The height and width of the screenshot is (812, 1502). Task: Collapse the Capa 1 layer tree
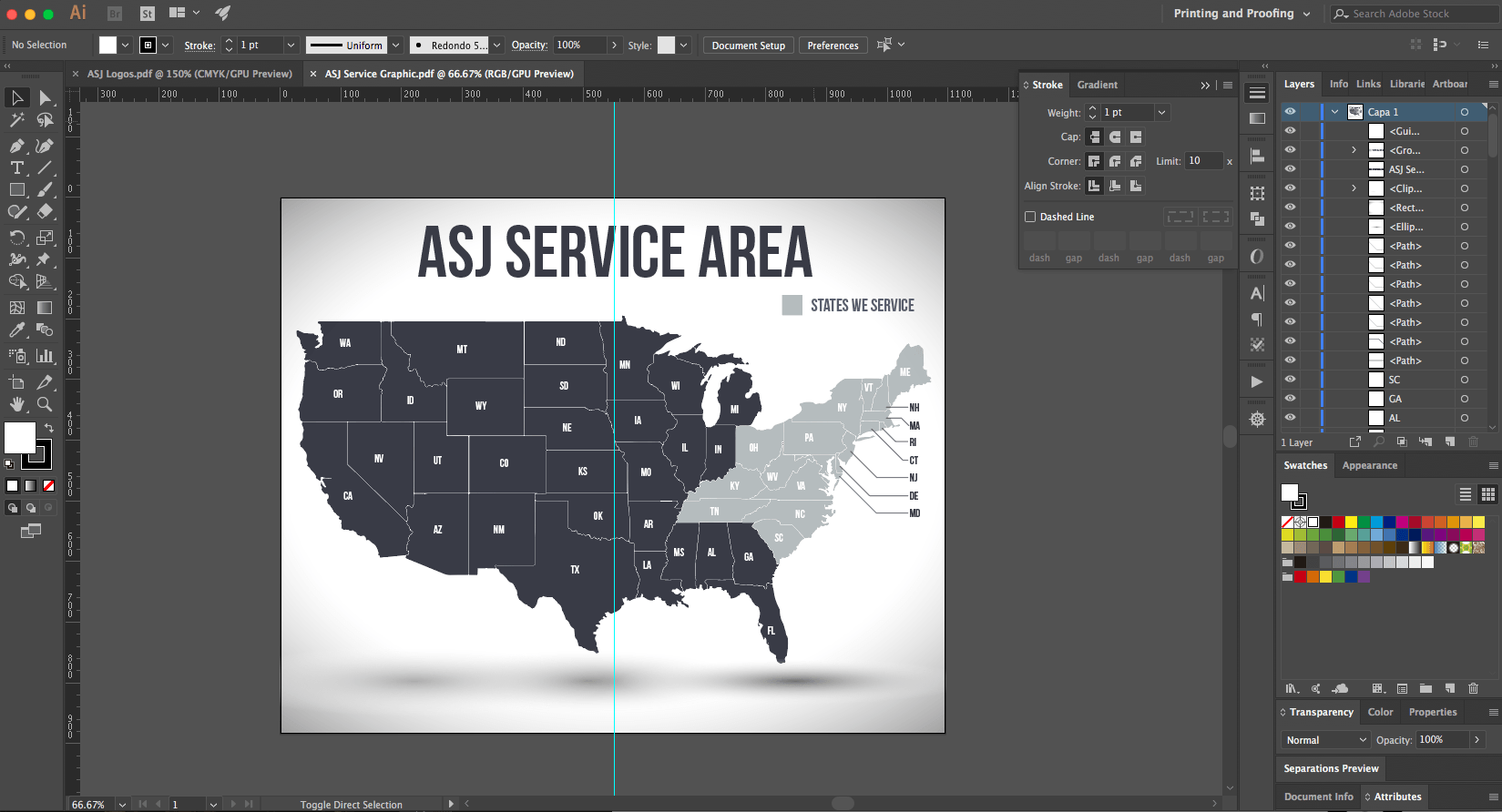pos(1335,112)
